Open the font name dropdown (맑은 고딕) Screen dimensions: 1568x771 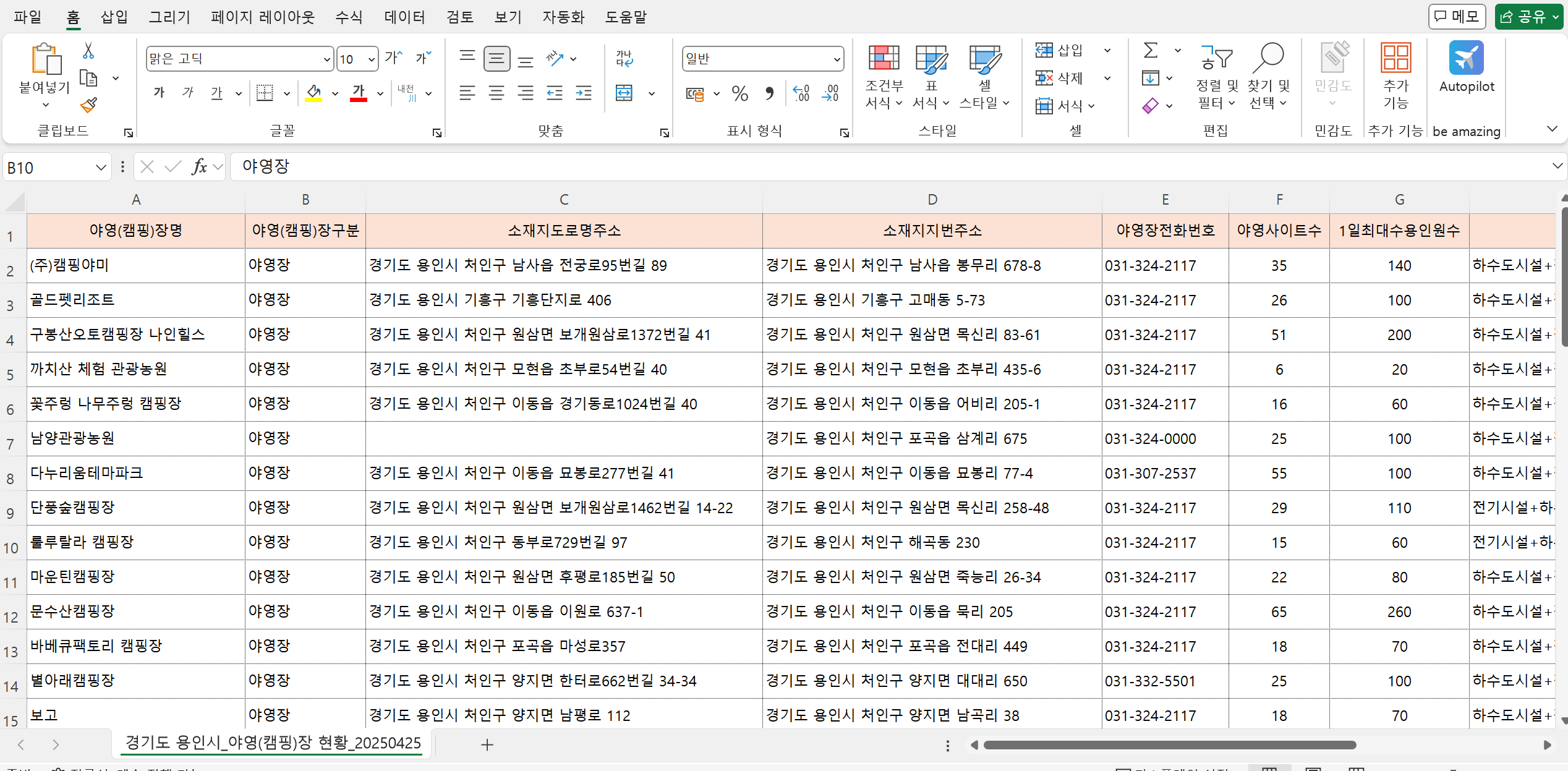pos(327,59)
